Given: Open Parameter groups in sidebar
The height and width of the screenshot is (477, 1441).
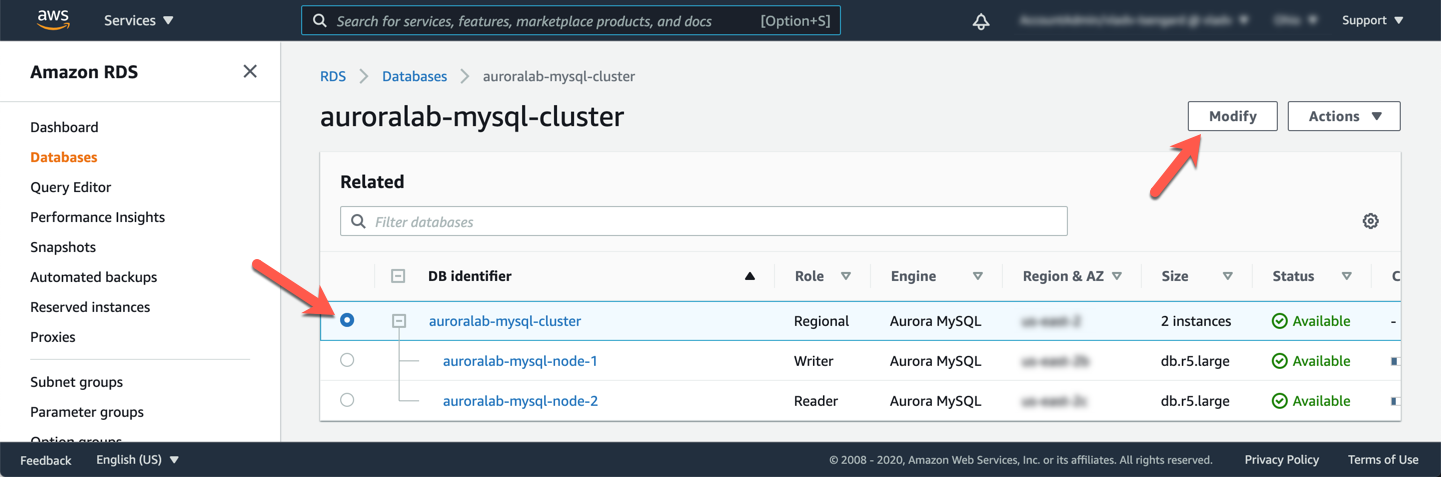Looking at the screenshot, I should click(87, 412).
